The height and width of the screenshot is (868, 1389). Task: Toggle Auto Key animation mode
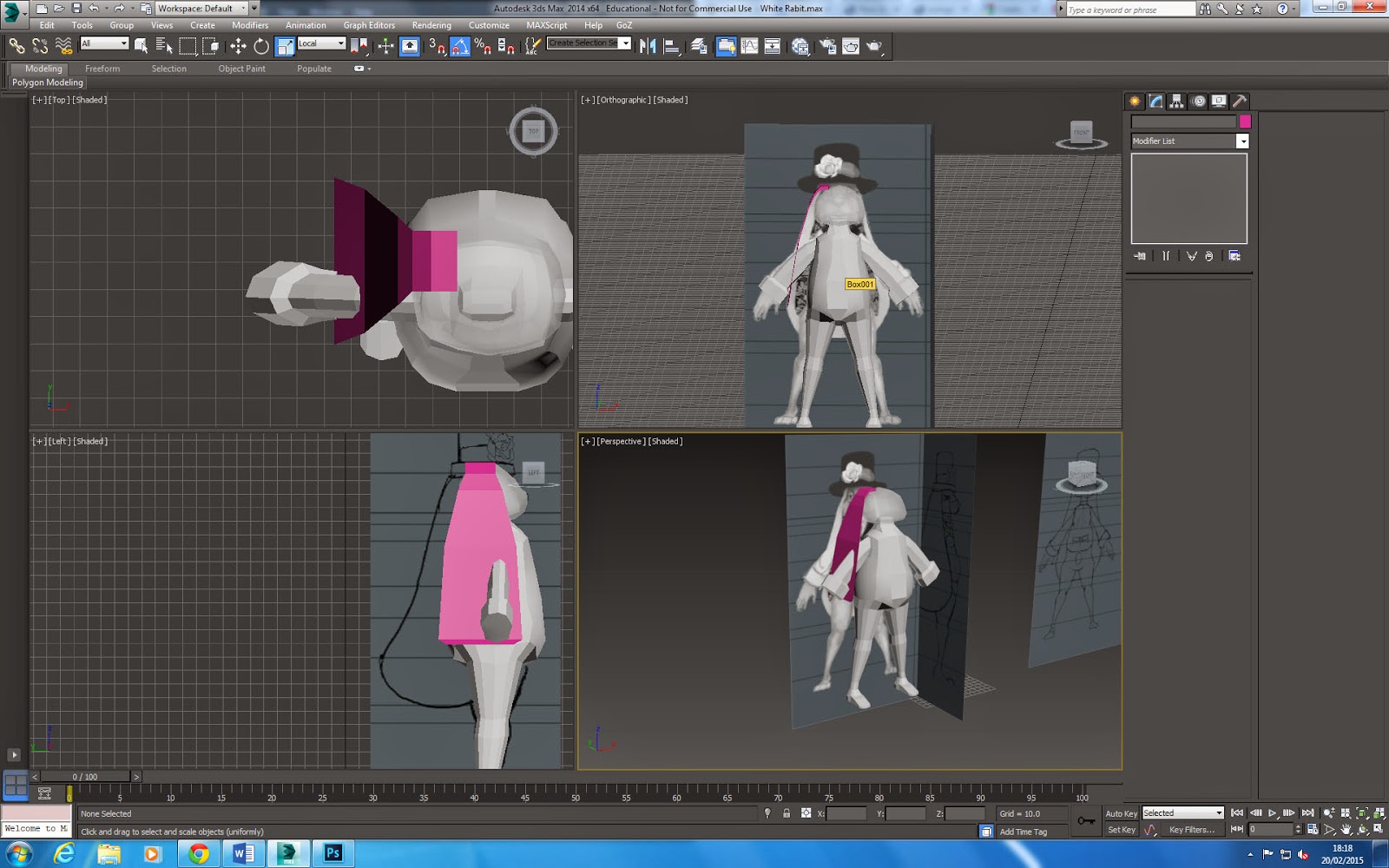point(1121,813)
